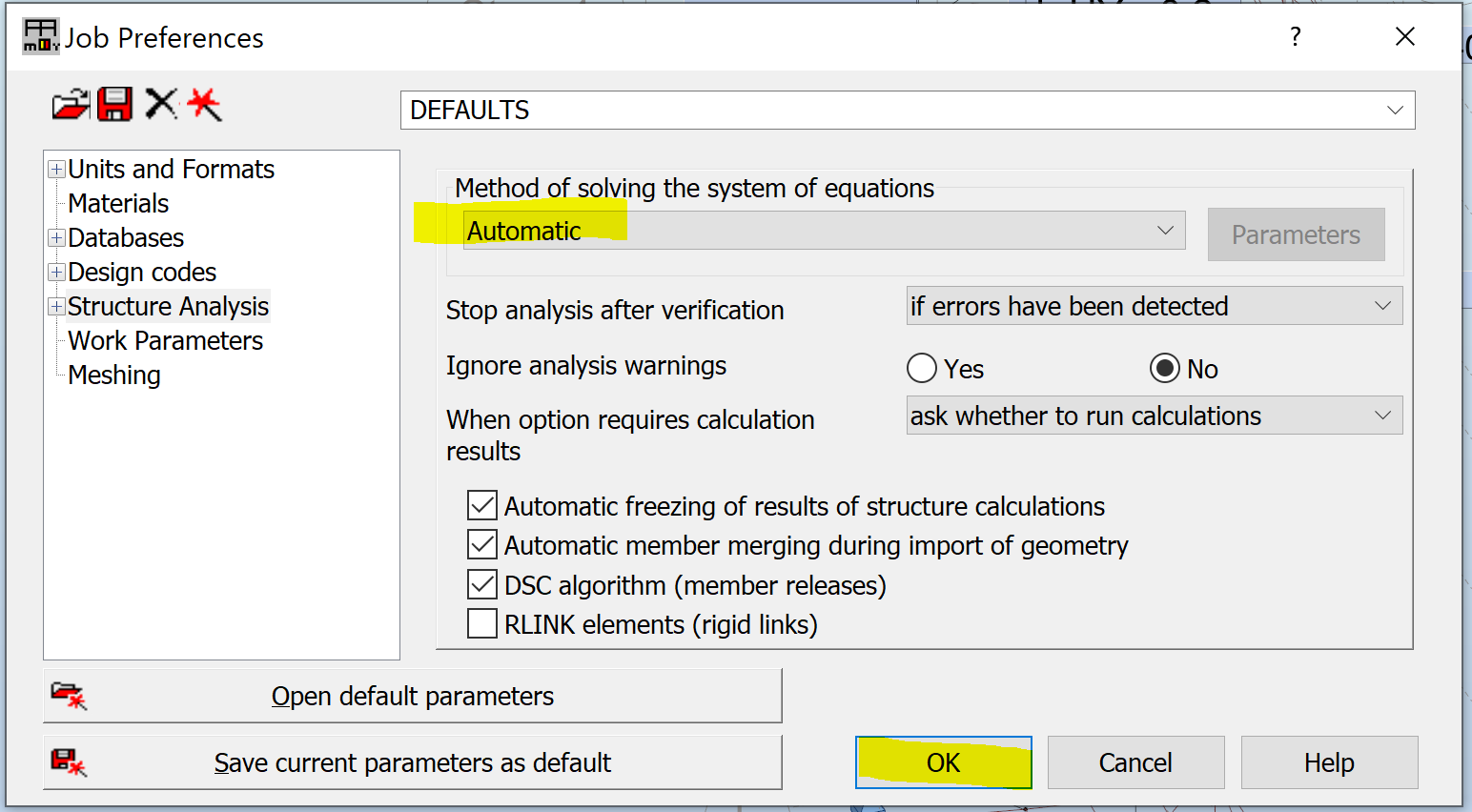1472x812 pixels.
Task: Click the black X delete icon
Action: click(161, 104)
